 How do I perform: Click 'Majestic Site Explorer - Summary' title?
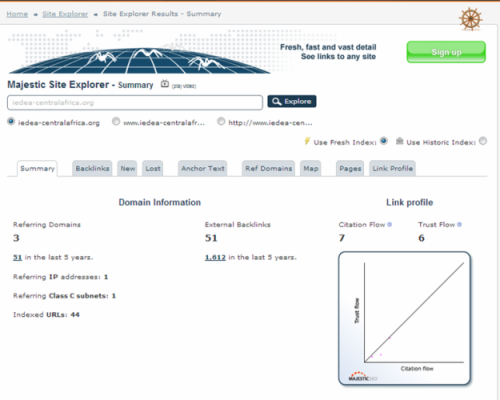pos(80,85)
